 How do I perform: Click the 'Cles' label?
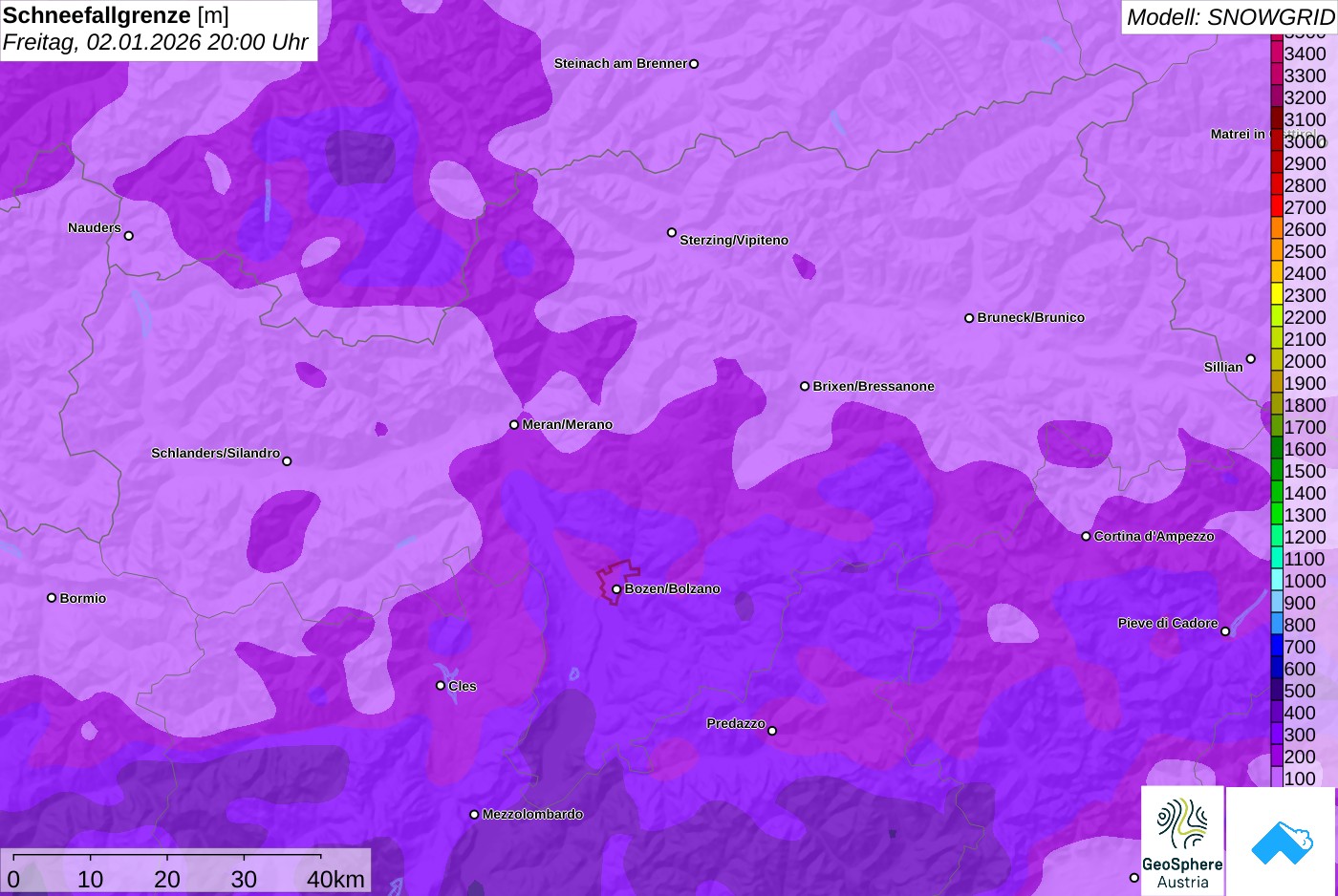coord(463,686)
